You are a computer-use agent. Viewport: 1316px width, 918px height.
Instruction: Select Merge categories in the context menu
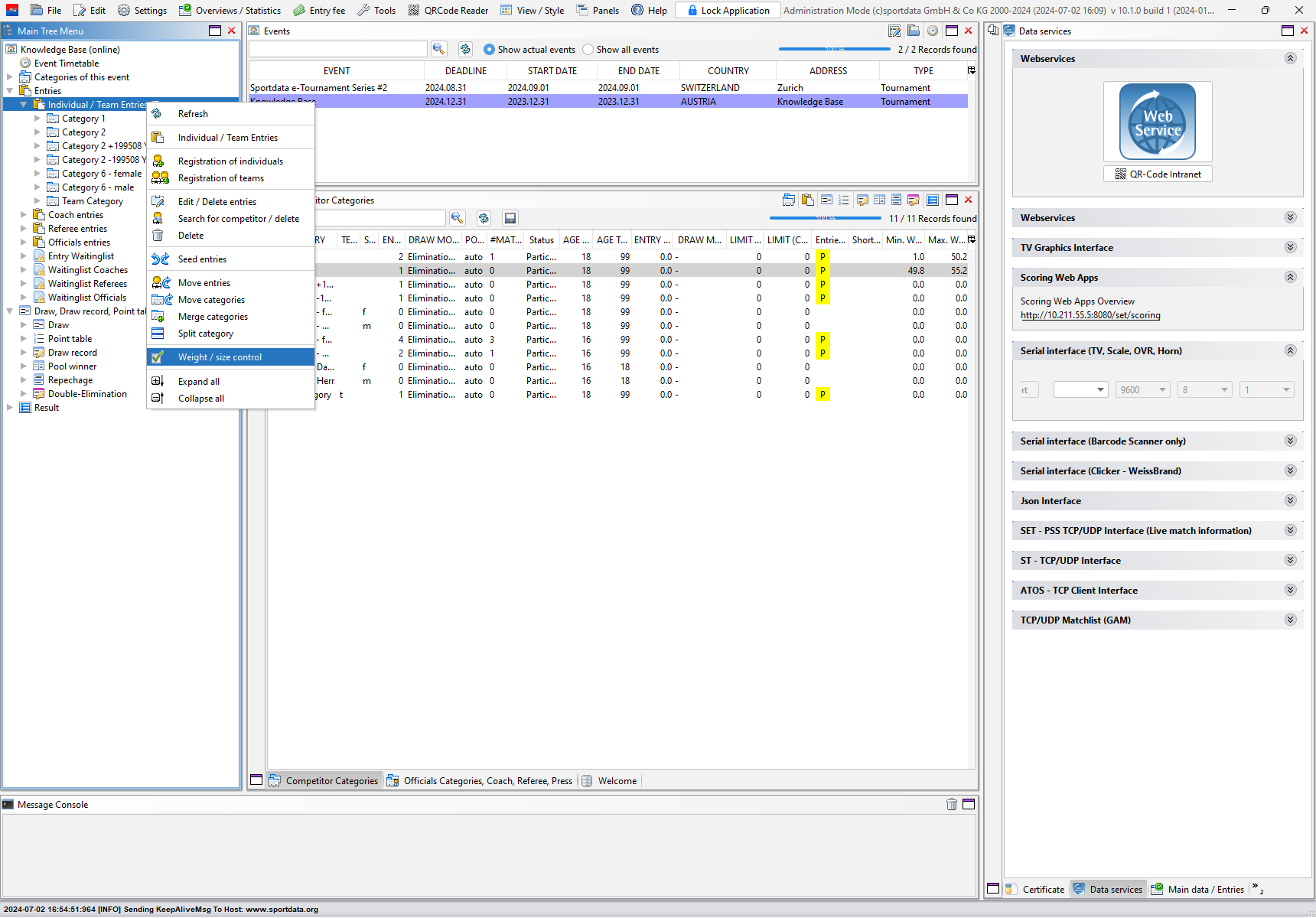tap(213, 317)
